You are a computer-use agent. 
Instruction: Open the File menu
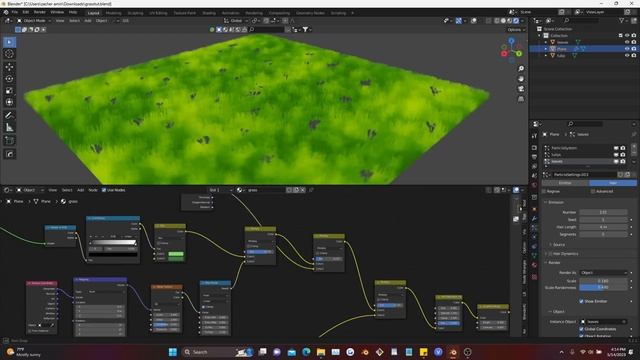coord(15,12)
